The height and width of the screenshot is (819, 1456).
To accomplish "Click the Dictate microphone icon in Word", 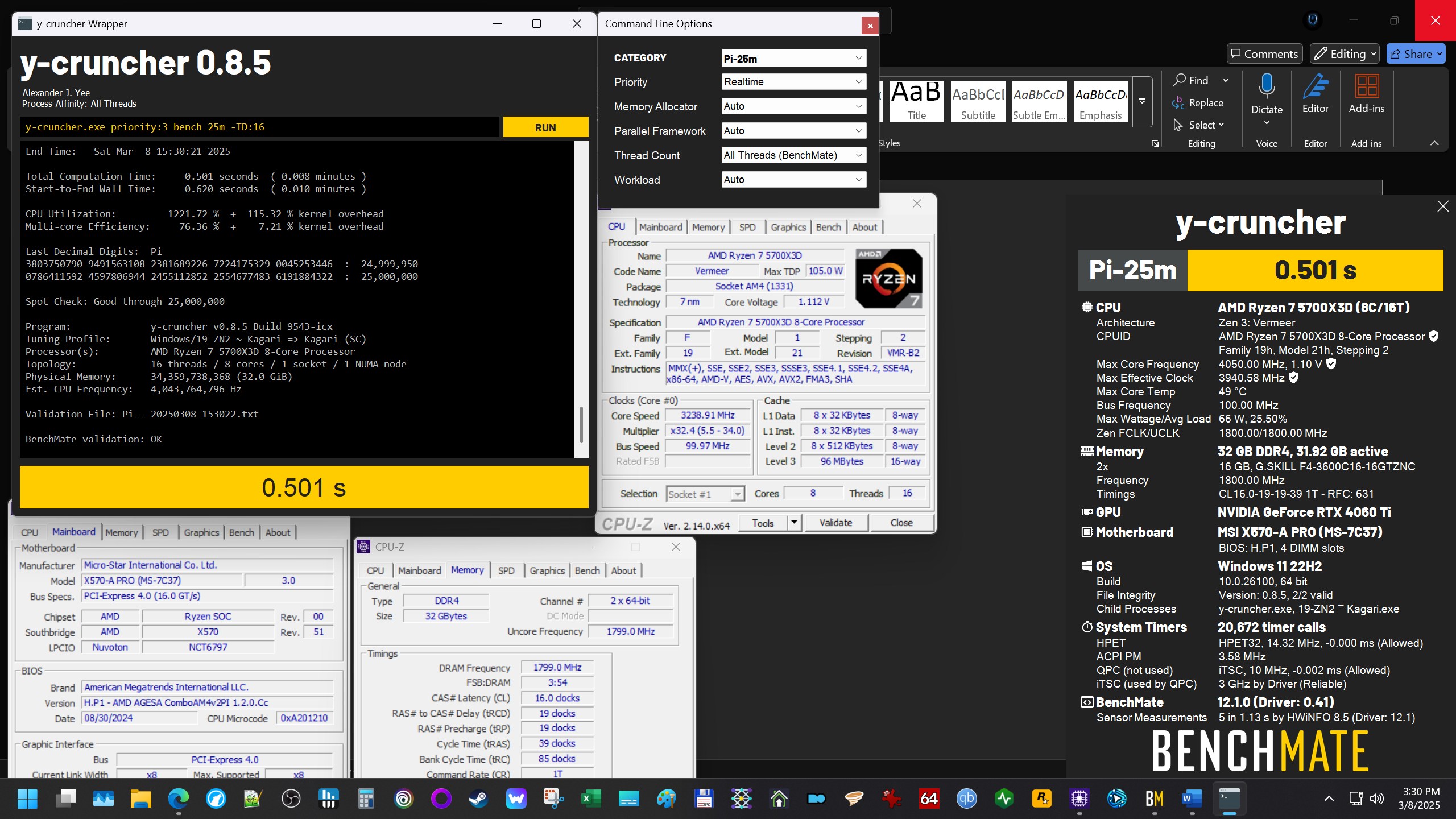I will [x=1267, y=85].
